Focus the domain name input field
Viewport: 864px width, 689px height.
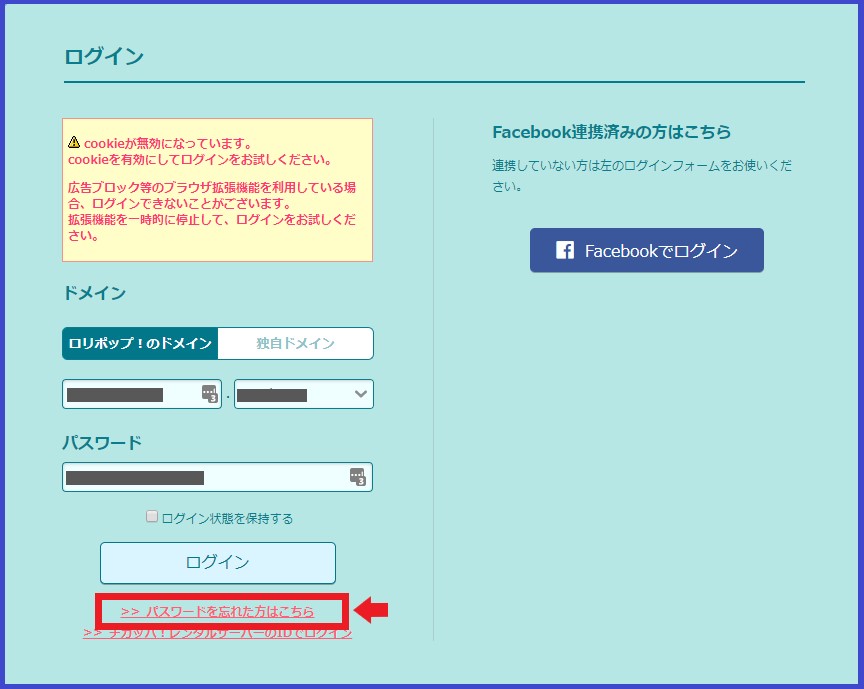click(x=142, y=394)
